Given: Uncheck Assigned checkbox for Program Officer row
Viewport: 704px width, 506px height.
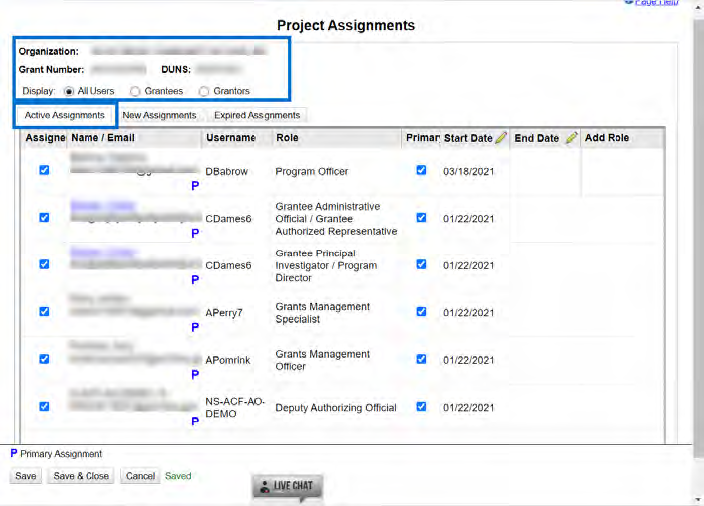Looking at the screenshot, I should pyautogui.click(x=44, y=171).
